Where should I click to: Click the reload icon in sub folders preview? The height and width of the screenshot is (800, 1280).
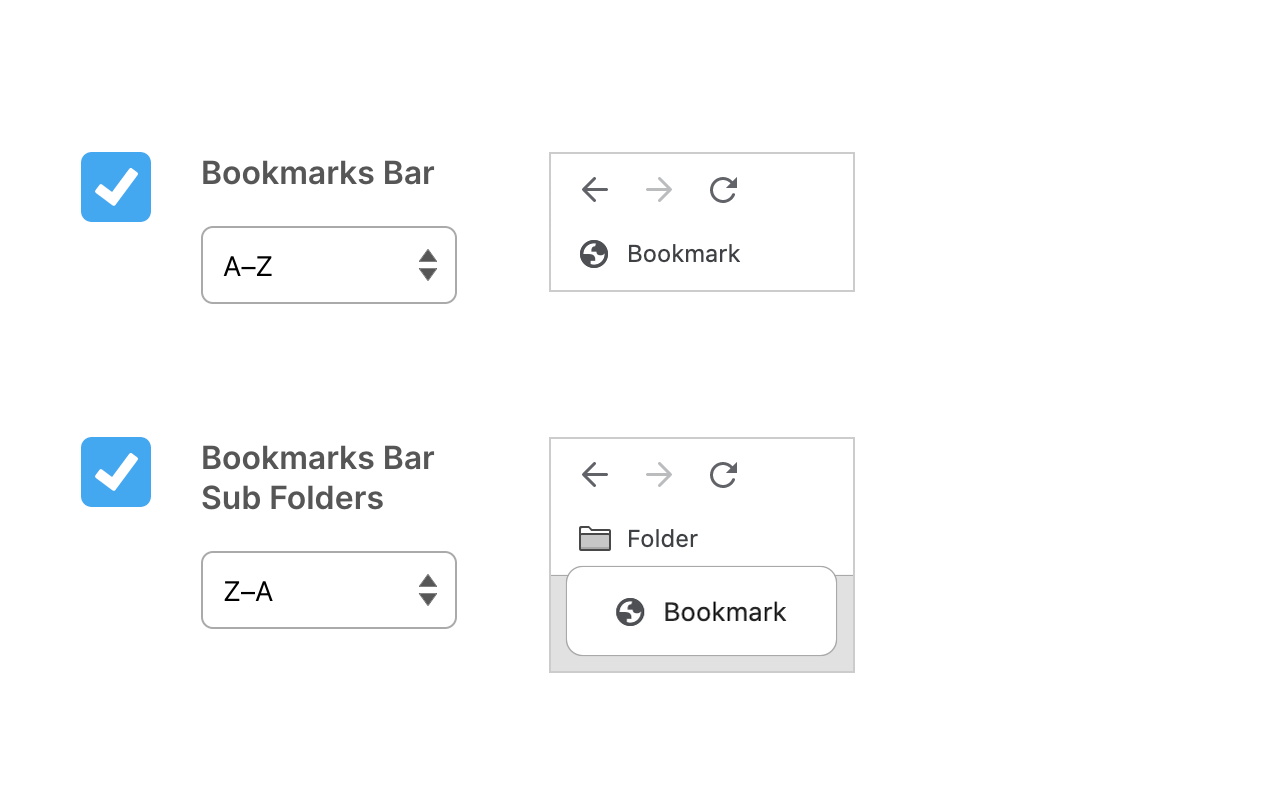coord(722,475)
